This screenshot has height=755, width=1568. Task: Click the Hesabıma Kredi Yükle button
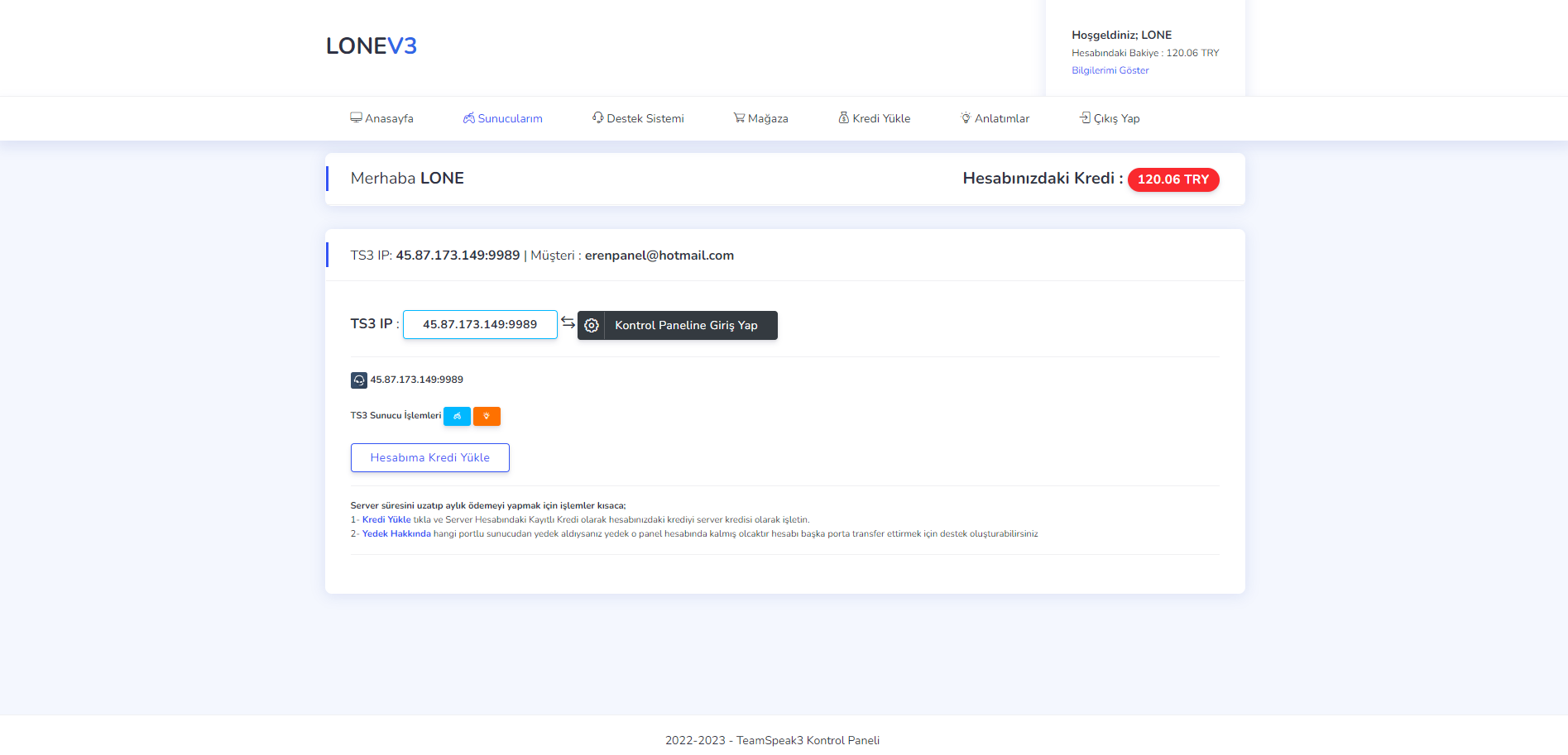tap(429, 457)
